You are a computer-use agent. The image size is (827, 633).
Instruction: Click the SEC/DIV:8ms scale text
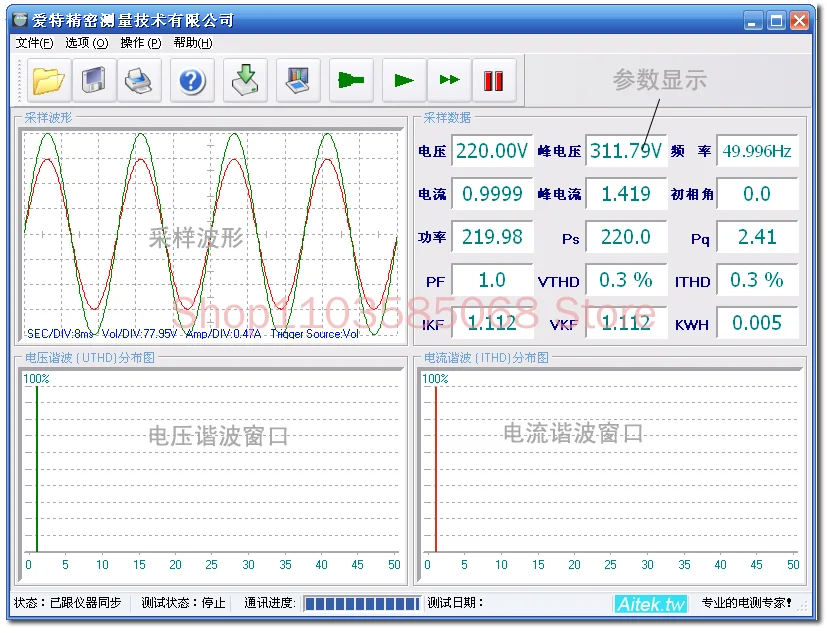[x=60, y=334]
